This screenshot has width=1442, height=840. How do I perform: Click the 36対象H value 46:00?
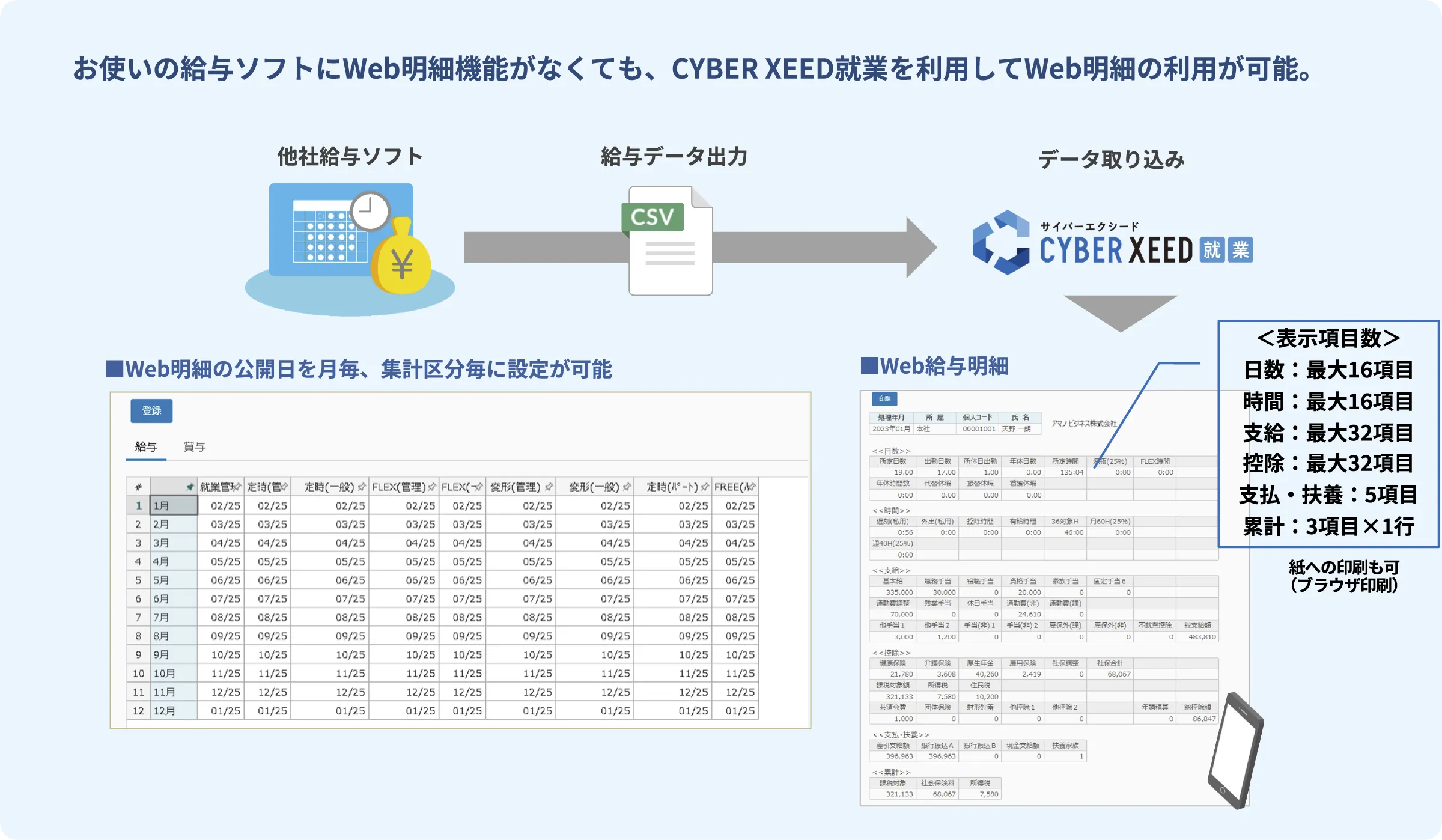click(x=1074, y=532)
